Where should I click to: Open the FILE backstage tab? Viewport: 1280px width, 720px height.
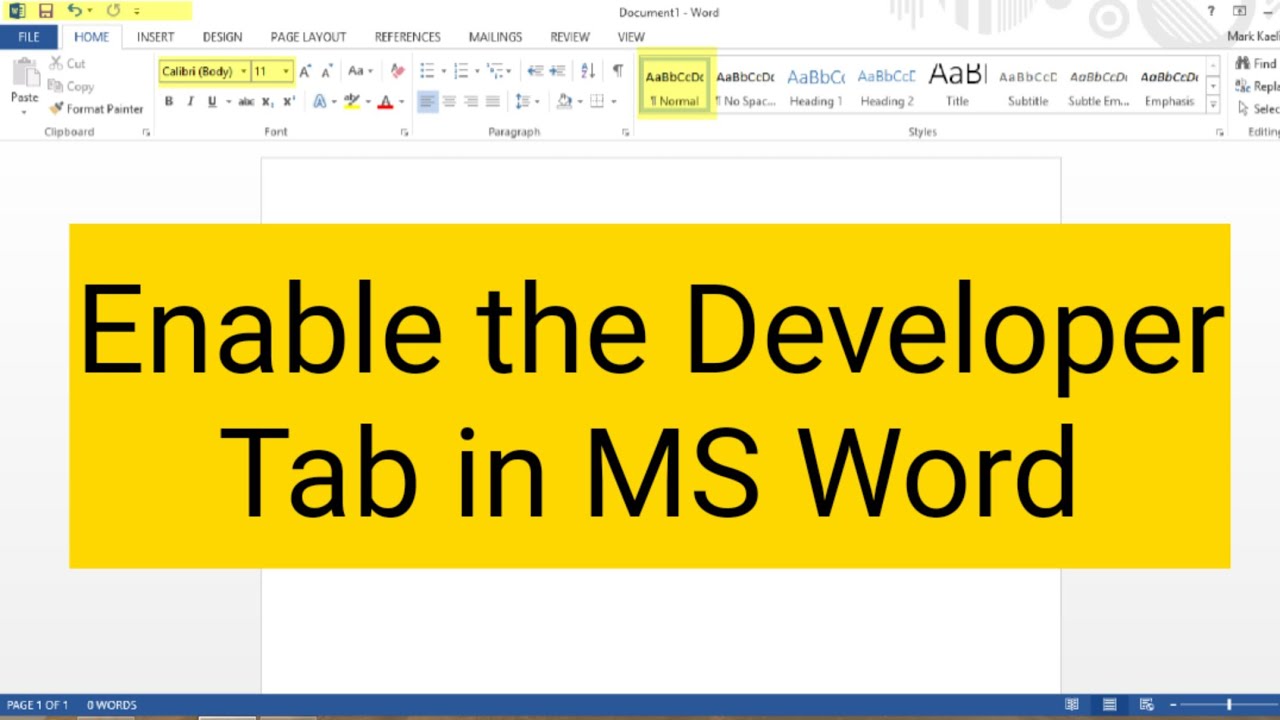[x=29, y=37]
